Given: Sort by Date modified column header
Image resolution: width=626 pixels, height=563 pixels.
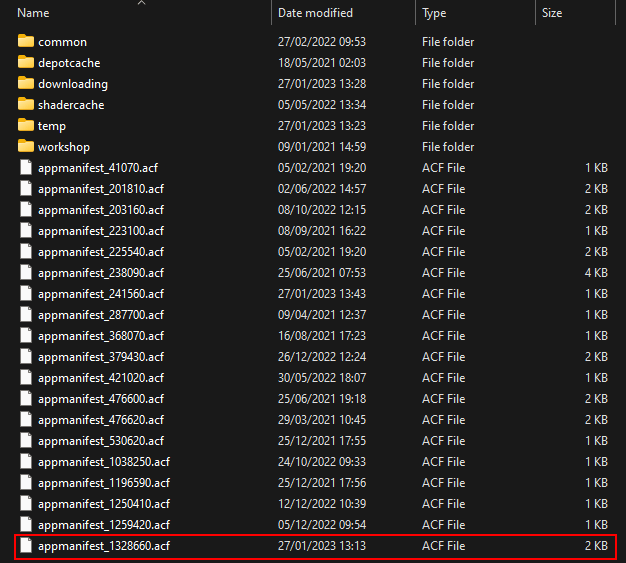Looking at the screenshot, I should coord(315,13).
